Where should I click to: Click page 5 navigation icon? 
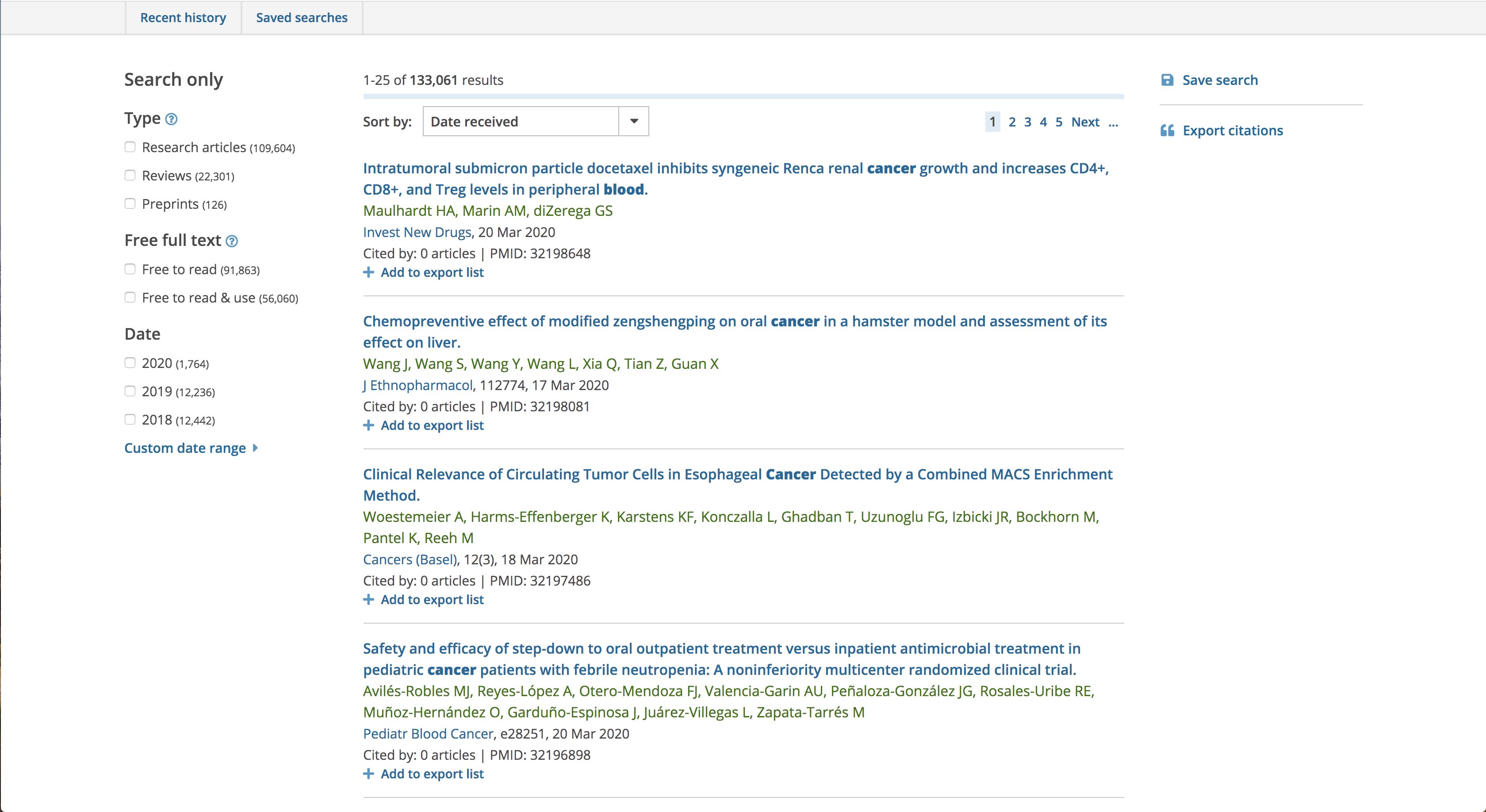pyautogui.click(x=1058, y=121)
